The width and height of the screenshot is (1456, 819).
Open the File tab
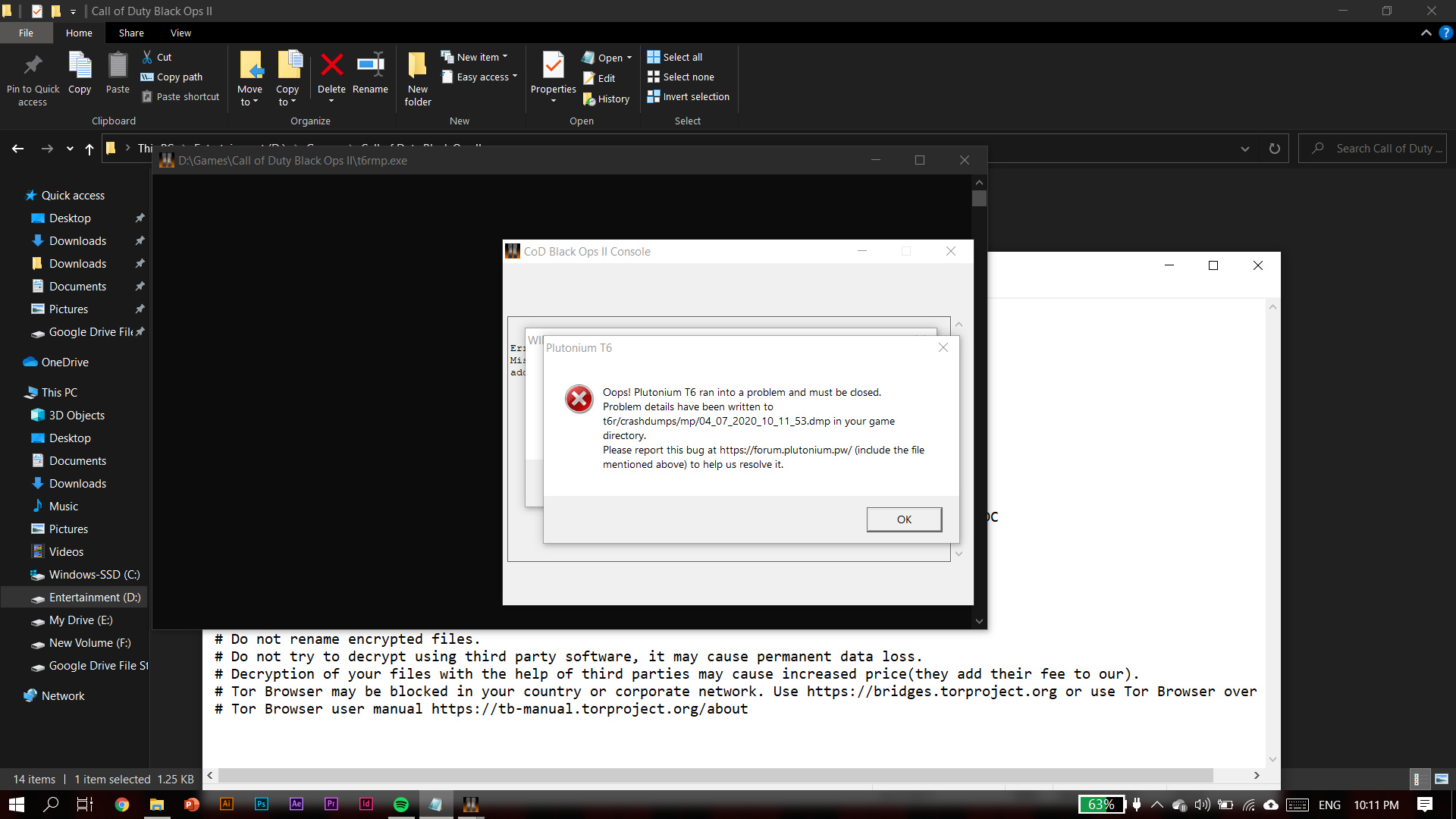coord(27,33)
